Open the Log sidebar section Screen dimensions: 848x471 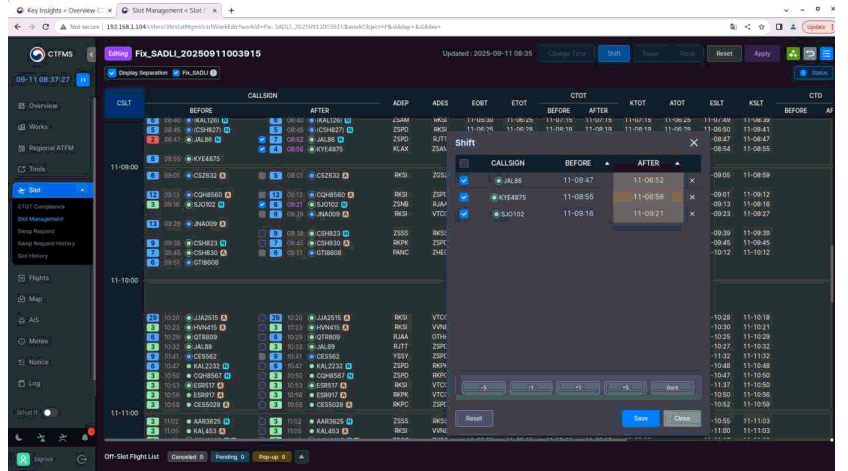click(x=34, y=383)
